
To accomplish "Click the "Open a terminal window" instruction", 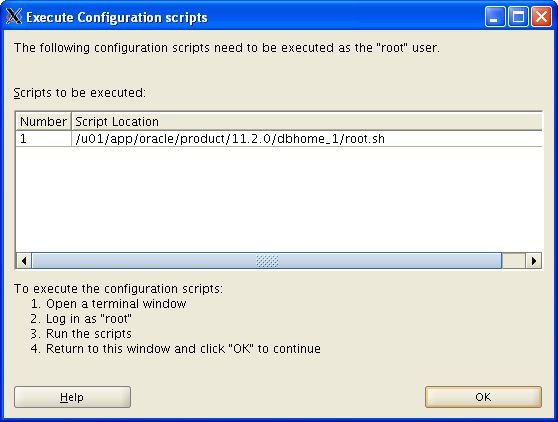I will [x=116, y=304].
